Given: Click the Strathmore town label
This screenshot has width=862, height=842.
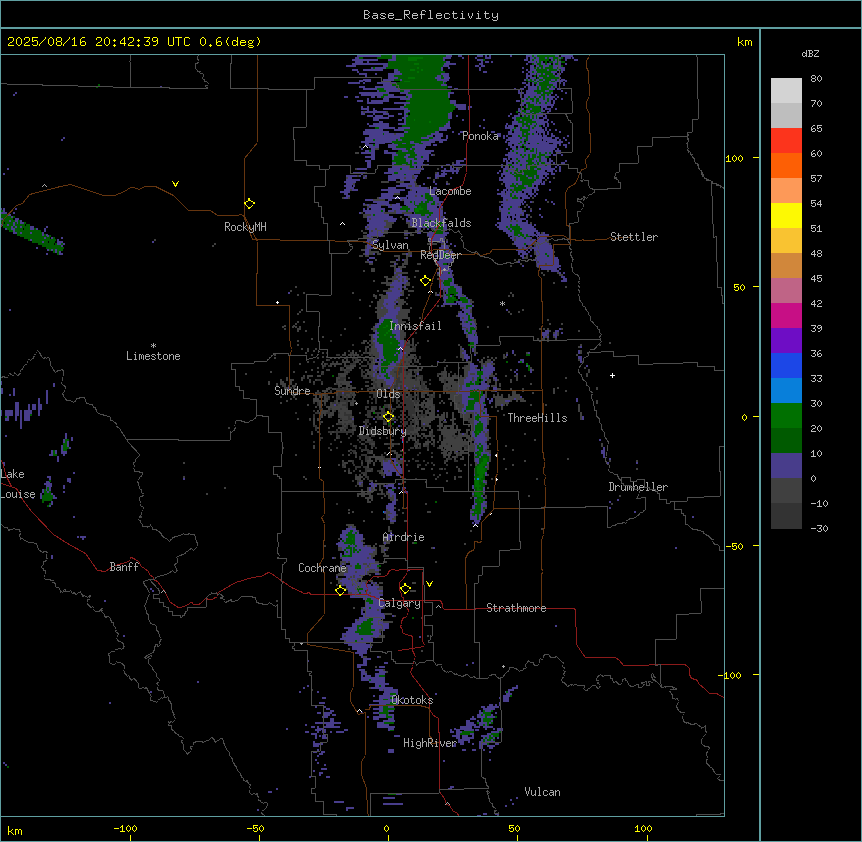Looking at the screenshot, I should click(x=516, y=608).
